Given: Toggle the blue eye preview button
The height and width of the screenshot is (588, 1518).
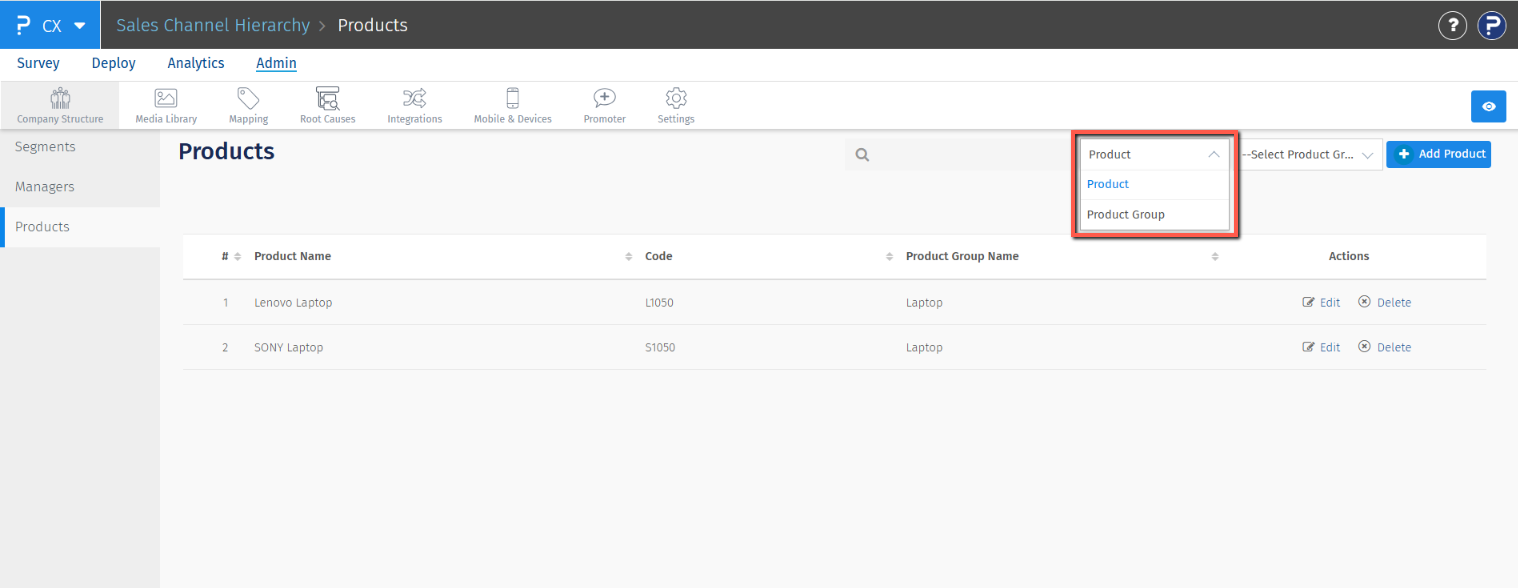Looking at the screenshot, I should pos(1489,106).
